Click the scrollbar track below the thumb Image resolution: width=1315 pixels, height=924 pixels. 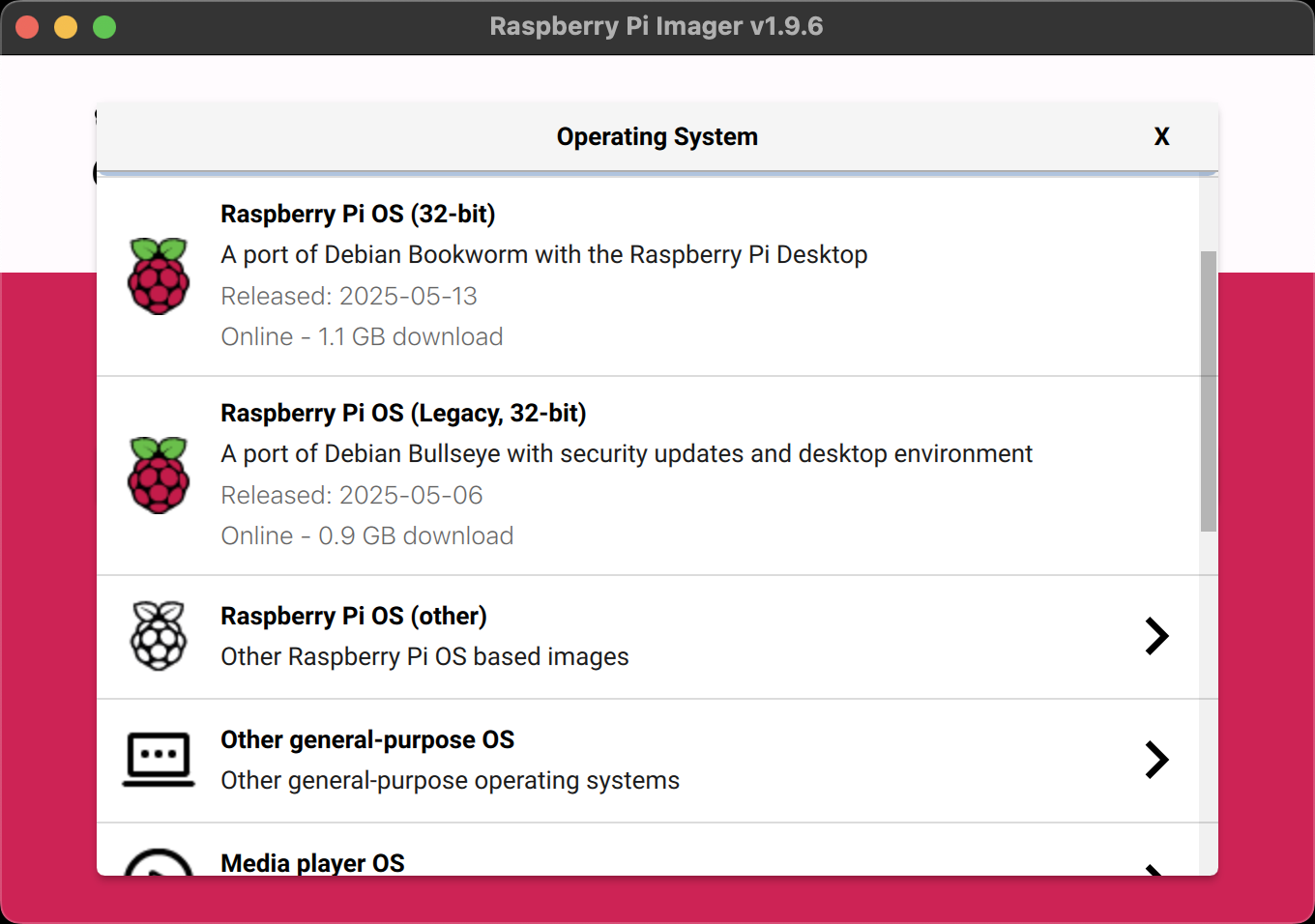tap(1209, 696)
